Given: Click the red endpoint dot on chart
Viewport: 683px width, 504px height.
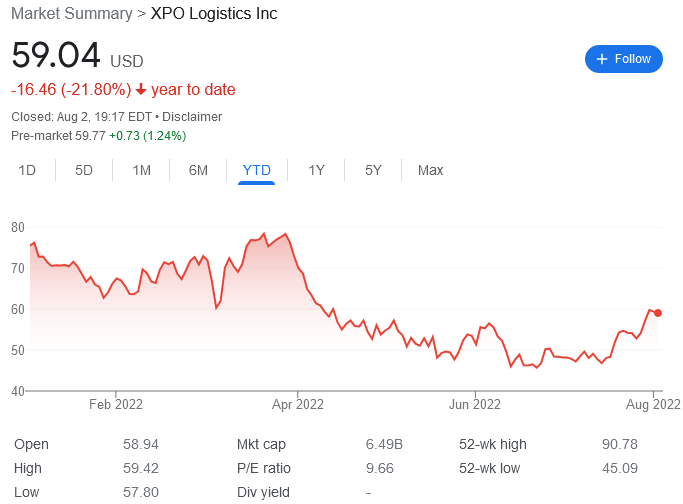Looking at the screenshot, I should click(x=658, y=313).
